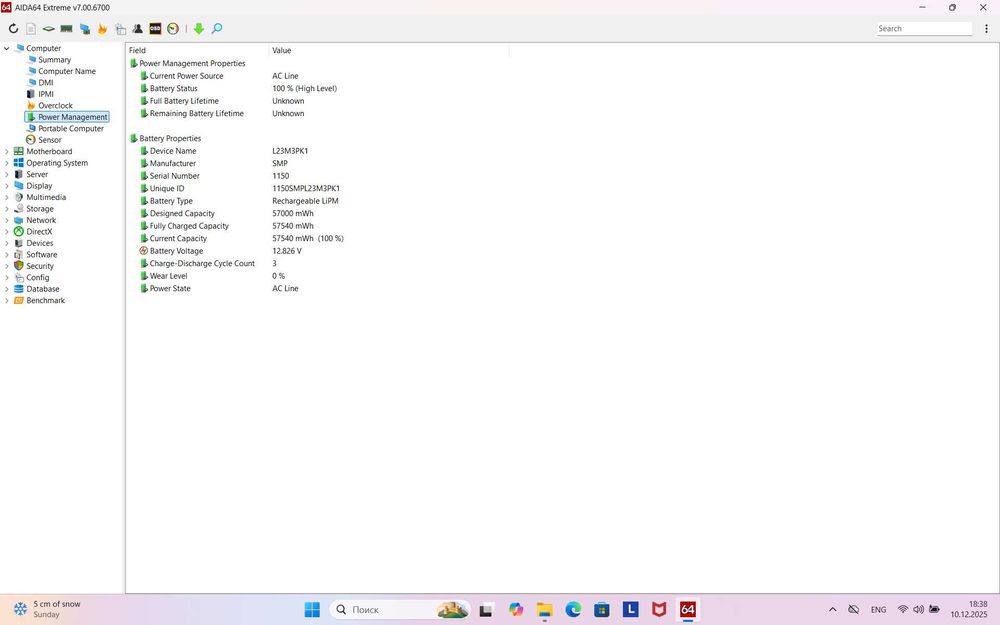Screen dimensions: 1000x625
Task: Open Microsoft Store from the taskbar
Action: 602,610
